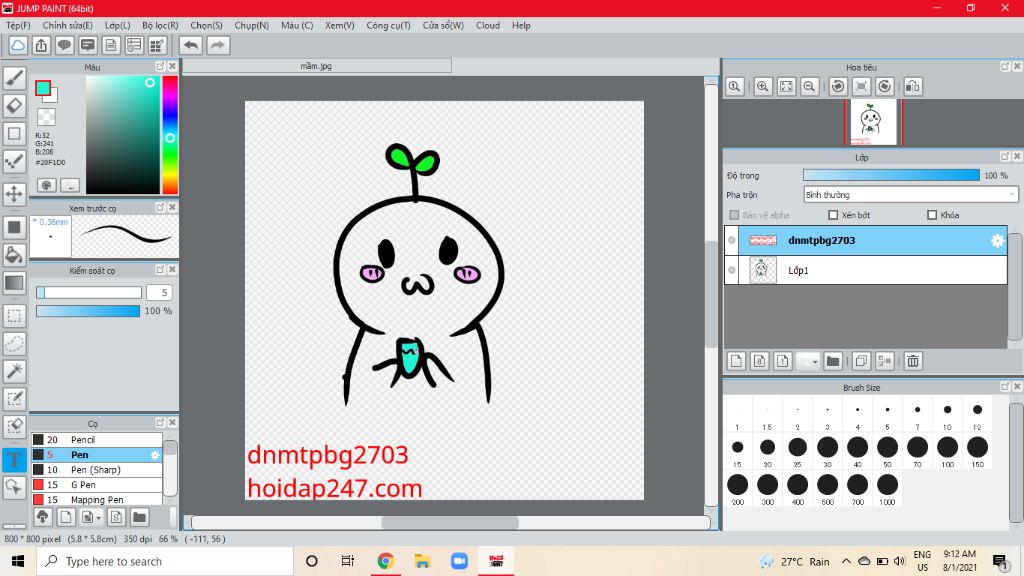Image resolution: width=1024 pixels, height=576 pixels.
Task: Open gear settings of dnmtpbg2703 layer
Action: (997, 240)
